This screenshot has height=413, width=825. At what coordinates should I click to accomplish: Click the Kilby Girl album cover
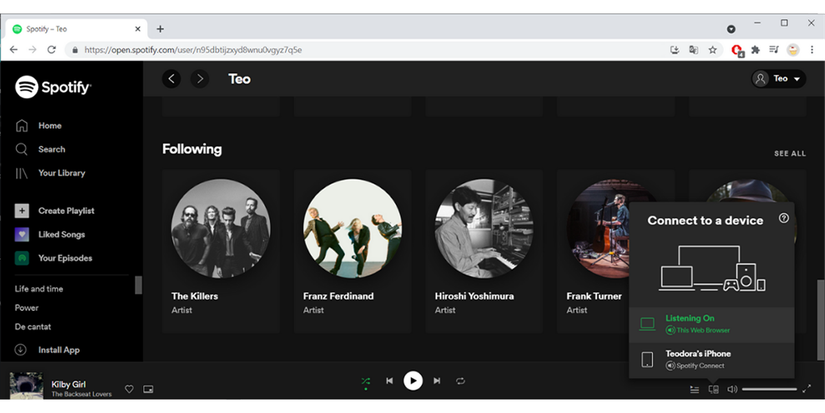(26, 386)
